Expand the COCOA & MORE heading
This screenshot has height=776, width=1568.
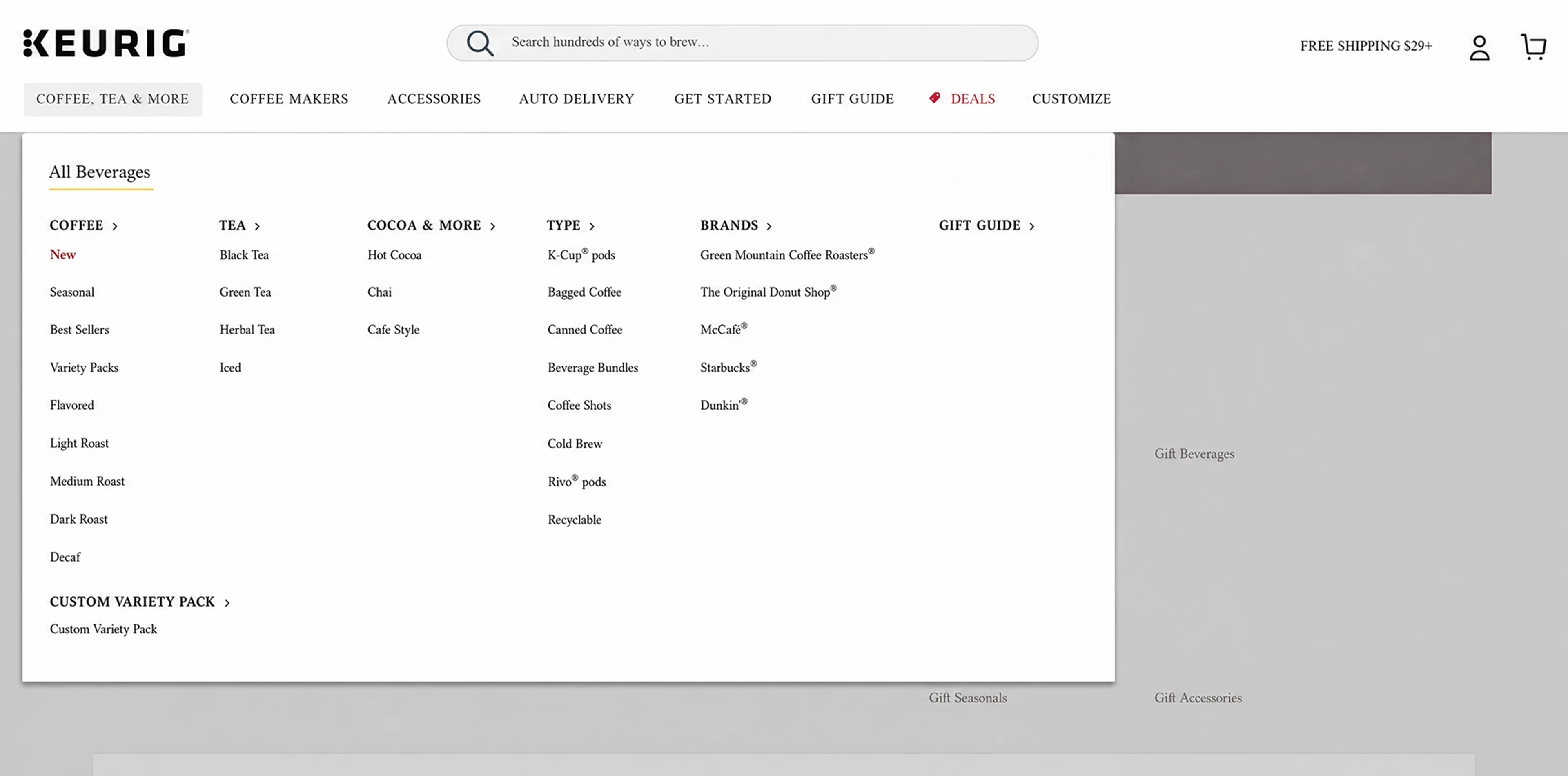(432, 225)
